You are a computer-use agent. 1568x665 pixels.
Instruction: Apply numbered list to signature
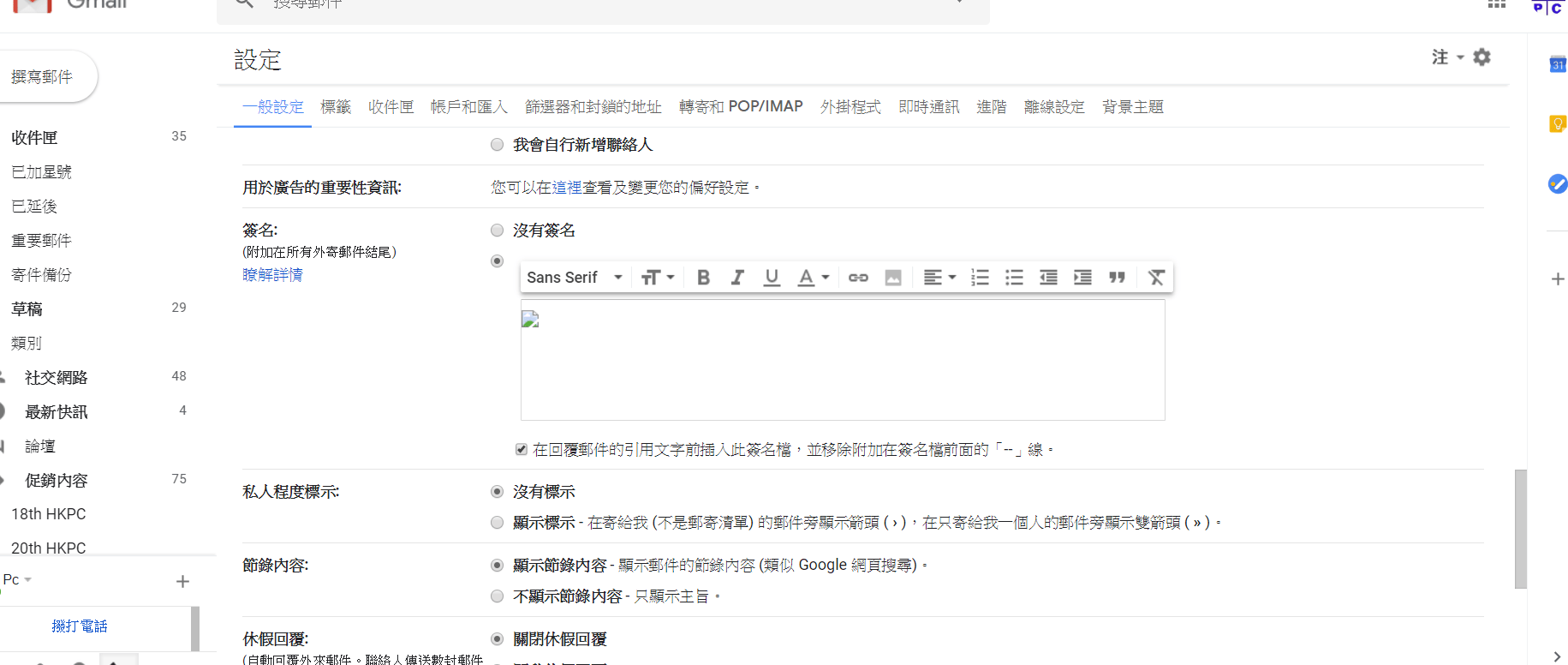(980, 278)
